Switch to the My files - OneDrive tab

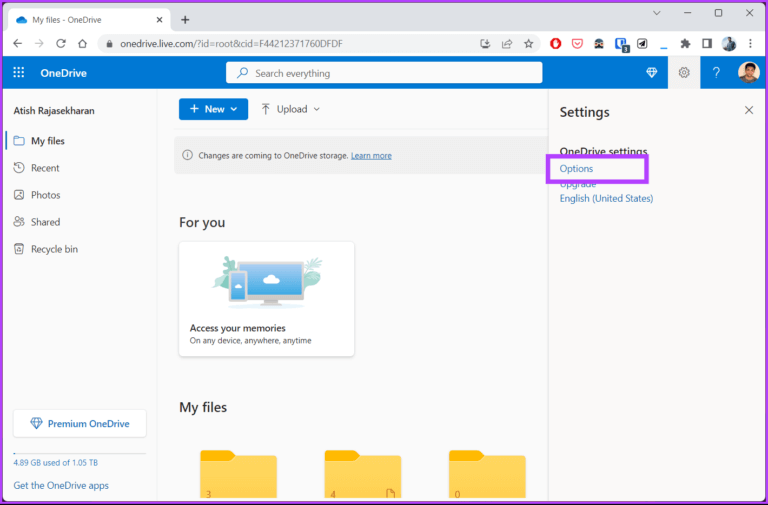point(89,20)
